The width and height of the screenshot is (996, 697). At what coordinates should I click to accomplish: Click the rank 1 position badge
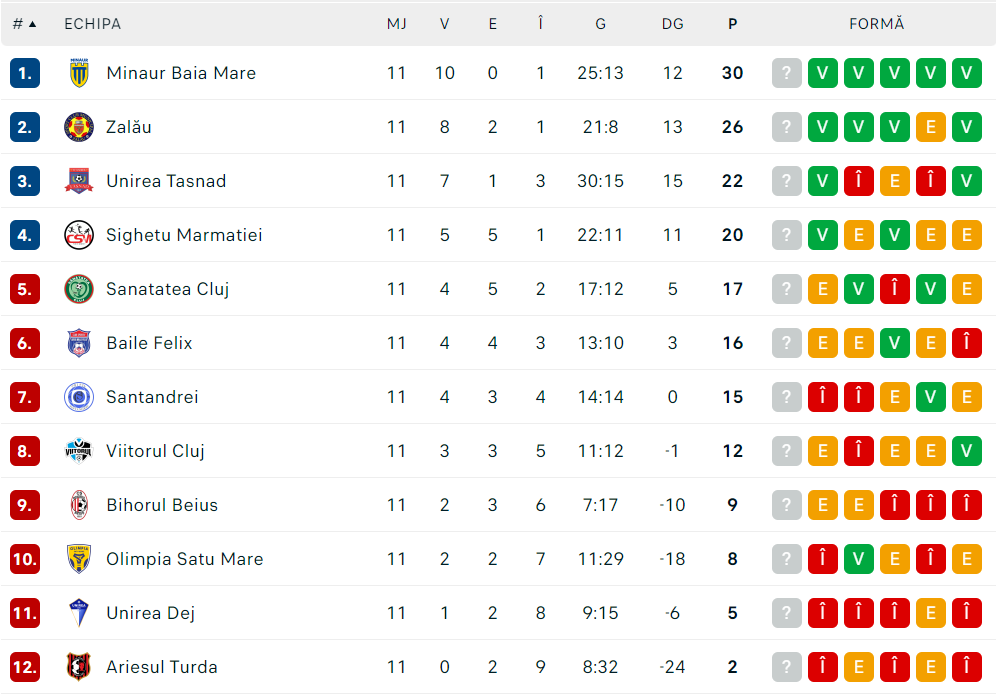pos(25,73)
